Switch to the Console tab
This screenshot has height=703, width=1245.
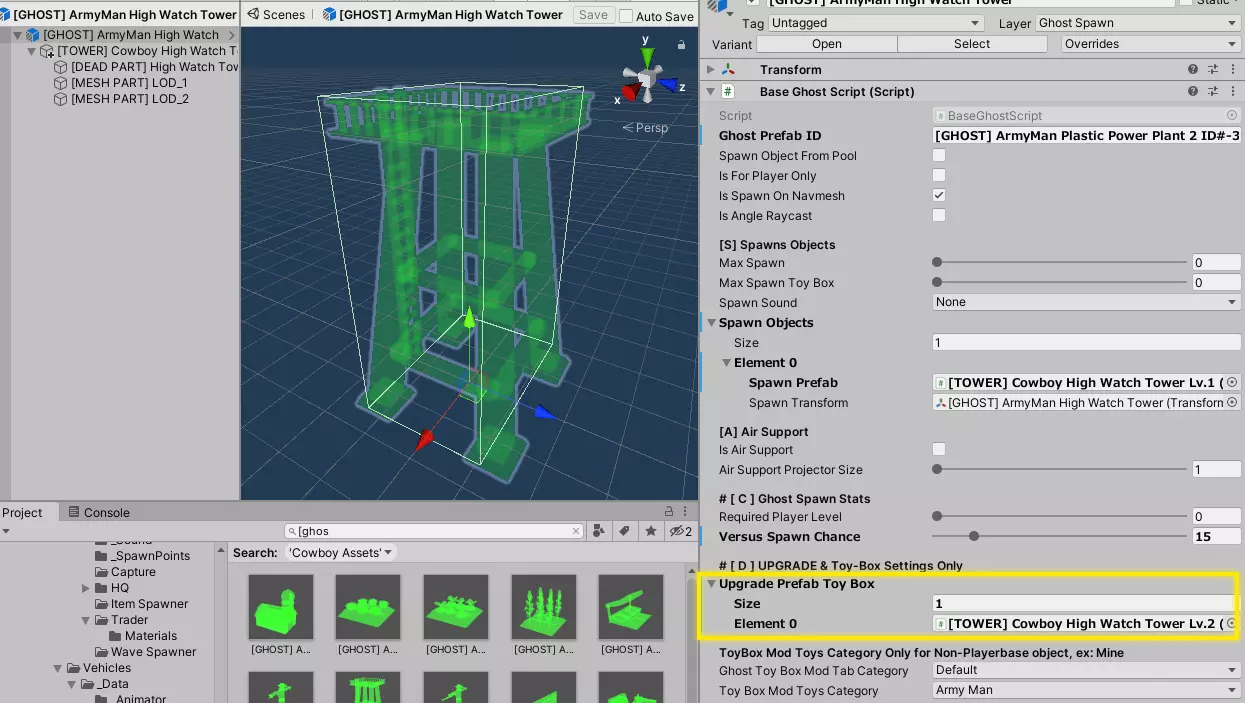[x=98, y=512]
